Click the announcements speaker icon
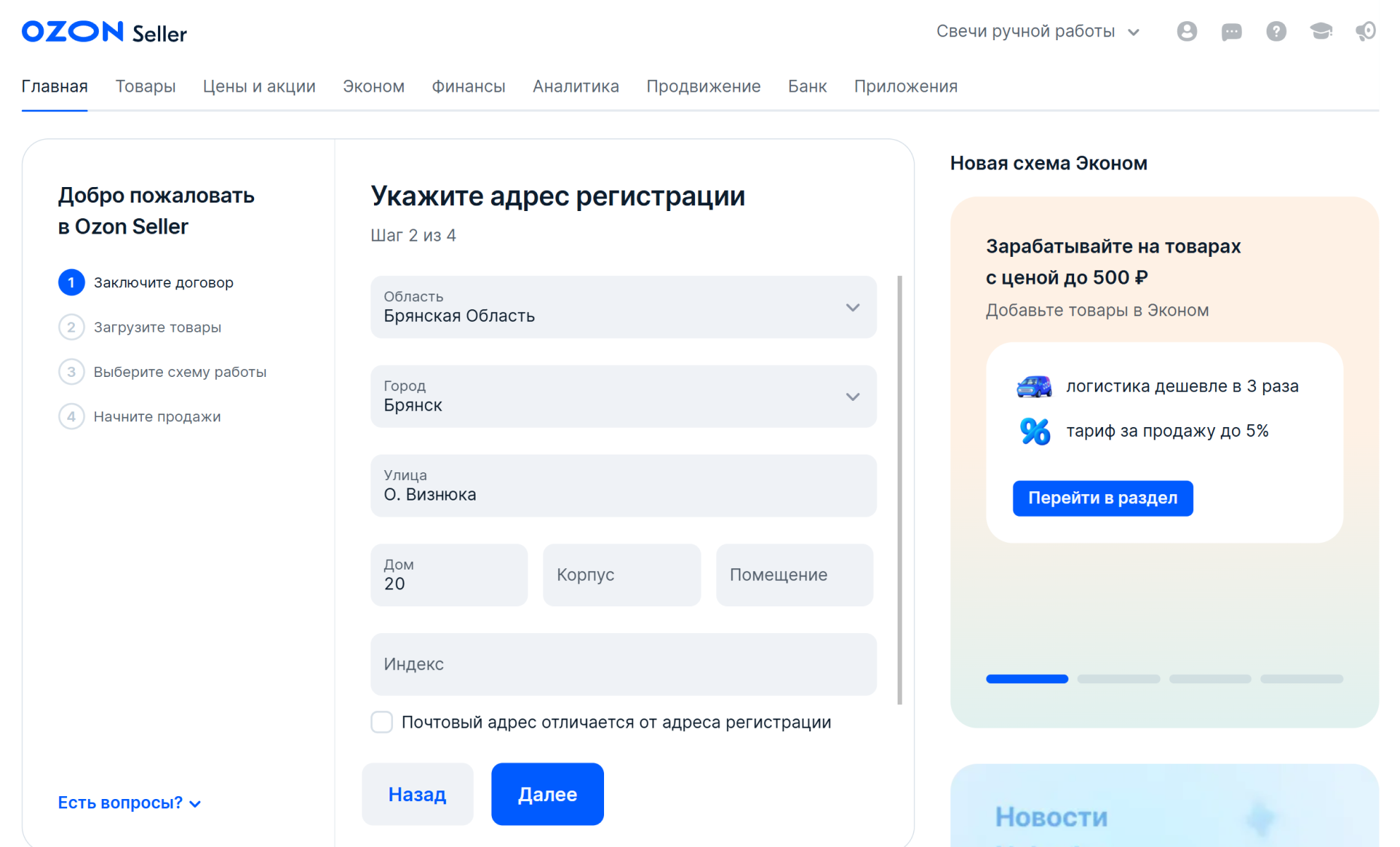Image resolution: width=1400 pixels, height=847 pixels. click(1365, 31)
